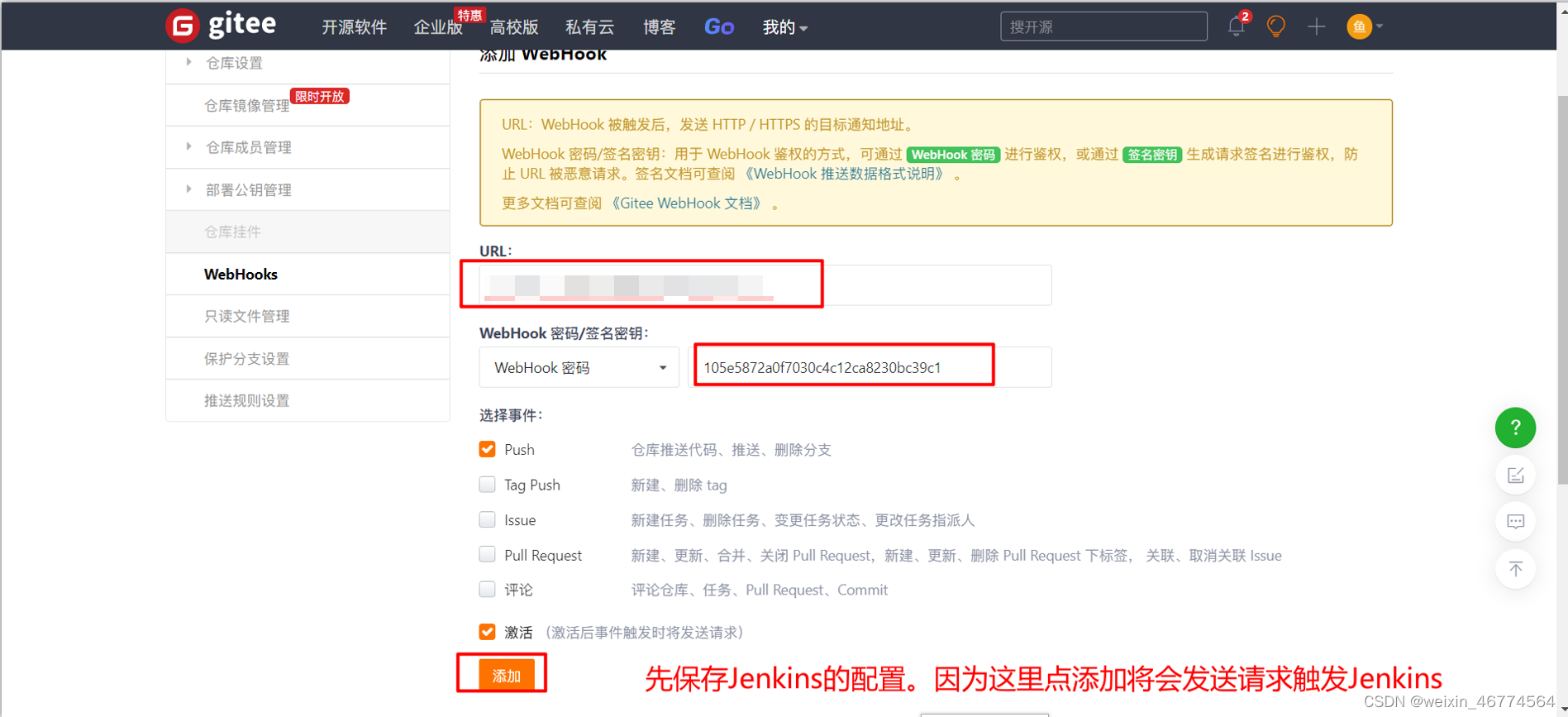The height and width of the screenshot is (717, 1568).
Task: Enable the Tag Push checkbox
Action: 487,484
